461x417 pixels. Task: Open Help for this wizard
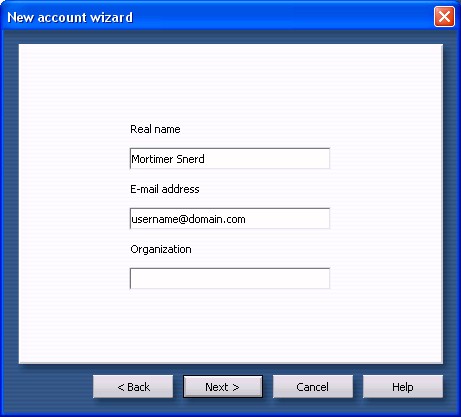click(403, 387)
